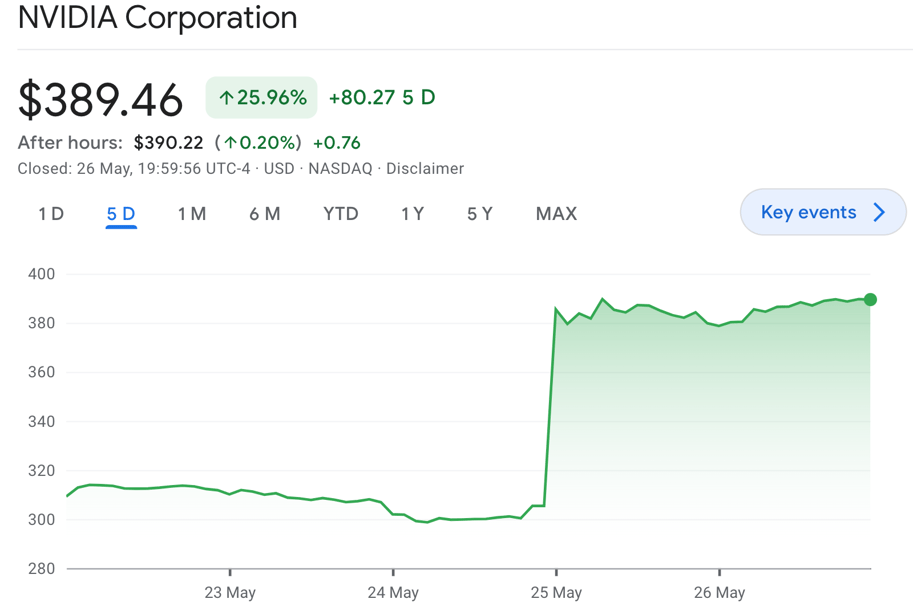This screenshot has height=607, width=913.
Task: Click the Disclaimer link
Action: 425,169
